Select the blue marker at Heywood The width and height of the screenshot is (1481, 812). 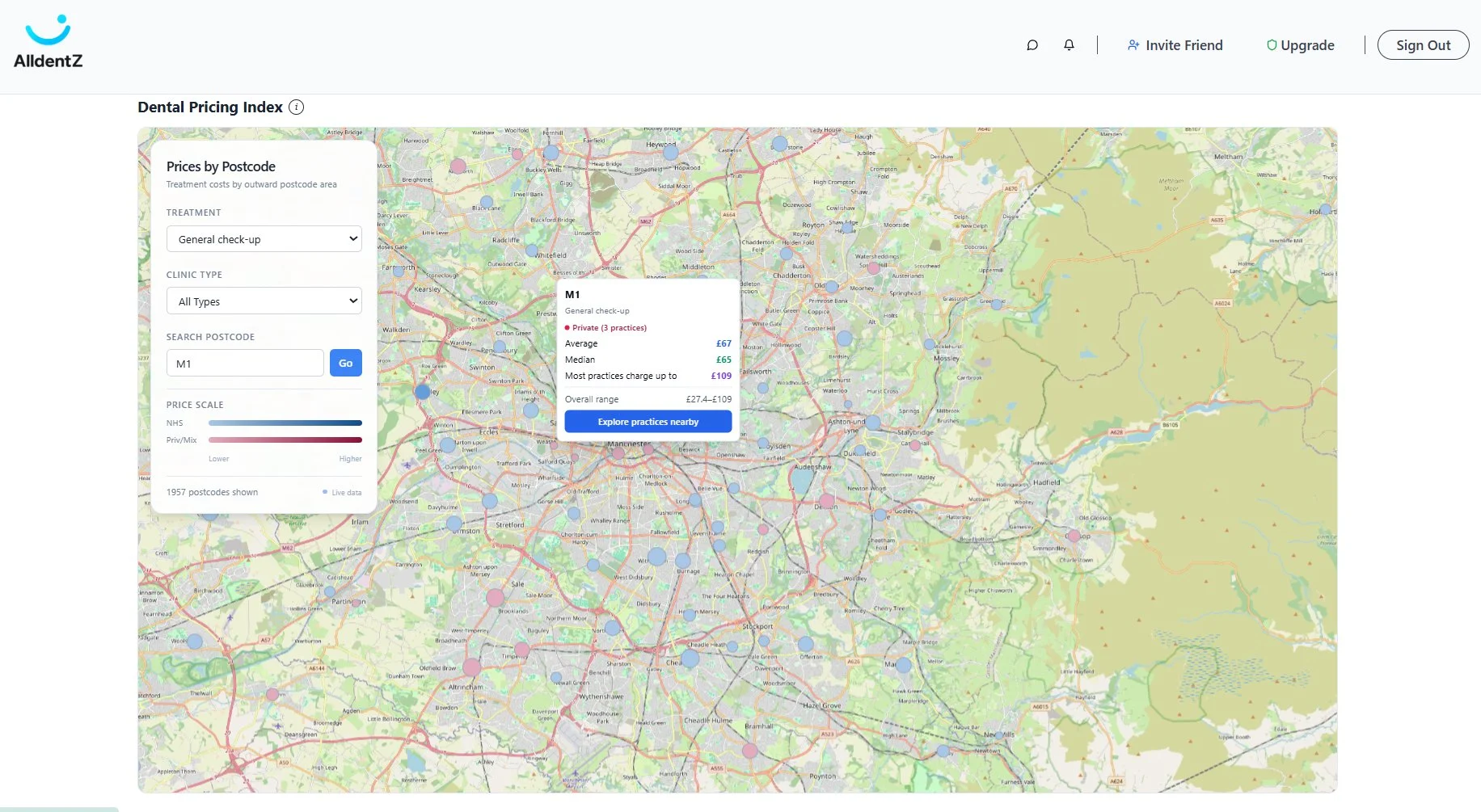click(x=670, y=151)
